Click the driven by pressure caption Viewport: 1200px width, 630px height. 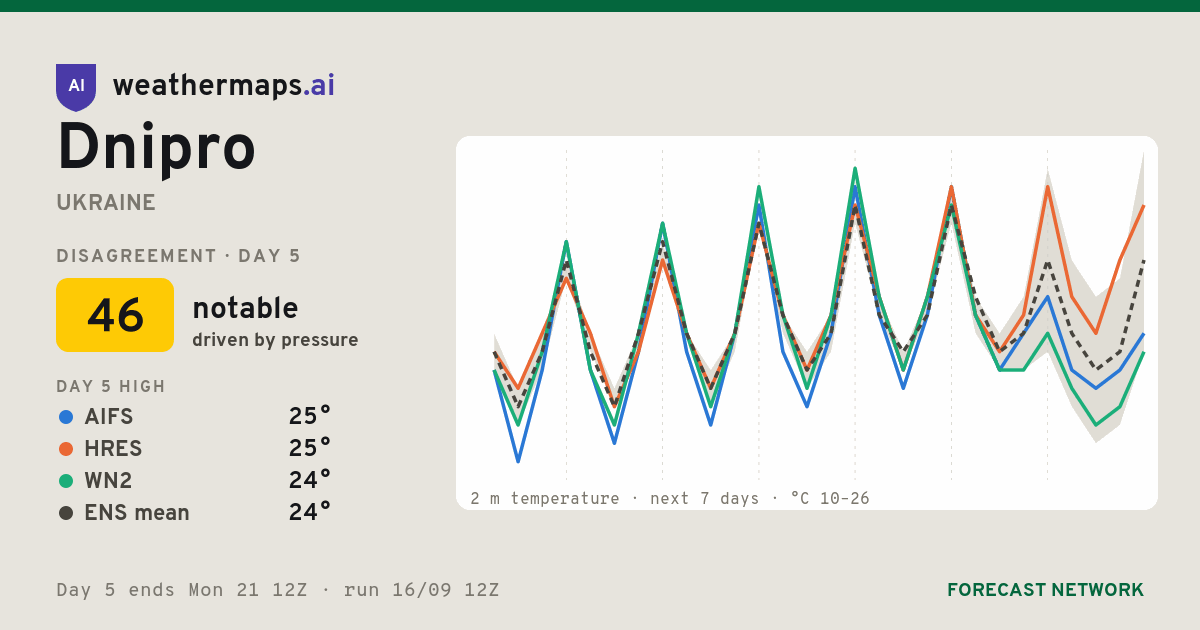(x=275, y=340)
